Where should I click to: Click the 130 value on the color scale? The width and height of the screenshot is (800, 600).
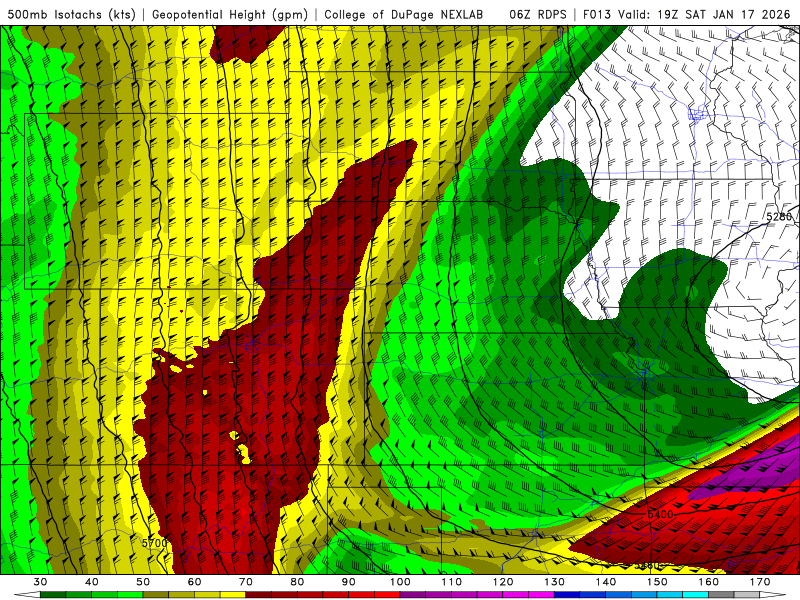pyautogui.click(x=555, y=582)
